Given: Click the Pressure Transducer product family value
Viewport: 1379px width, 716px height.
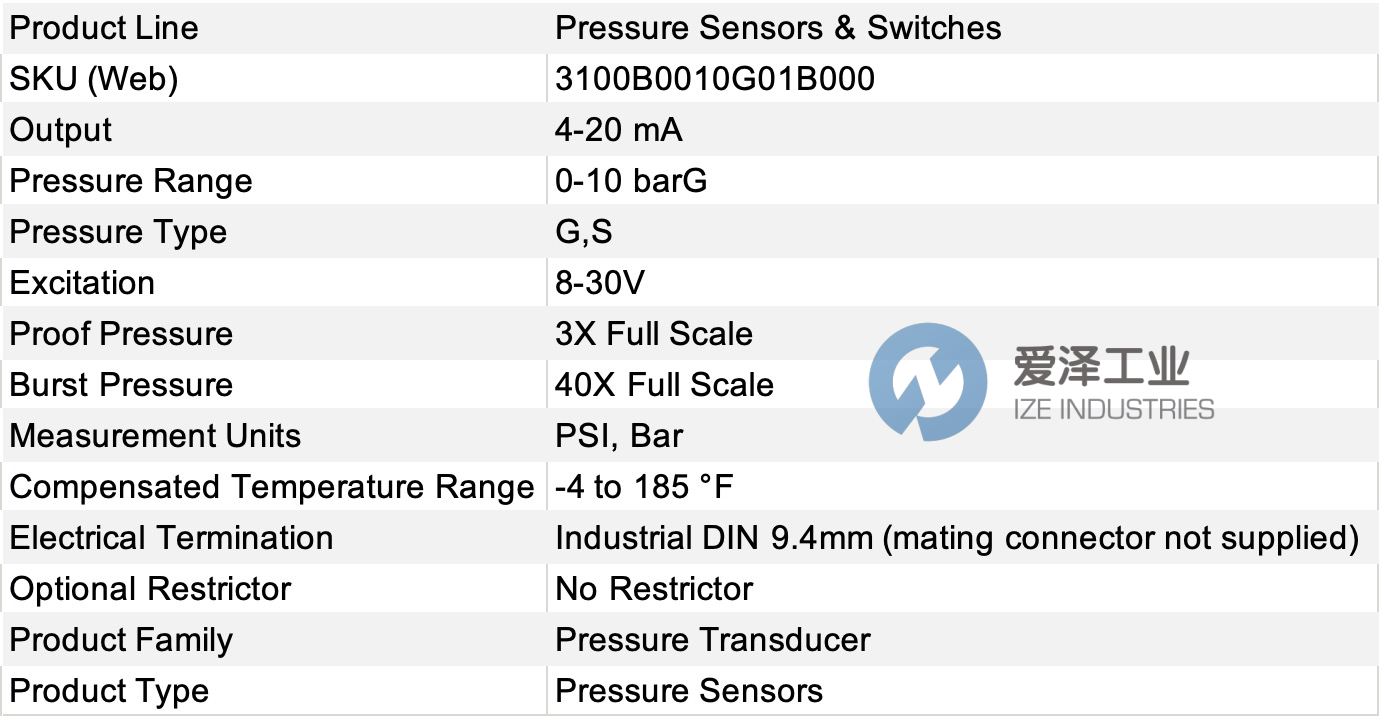Looking at the screenshot, I should click(712, 640).
